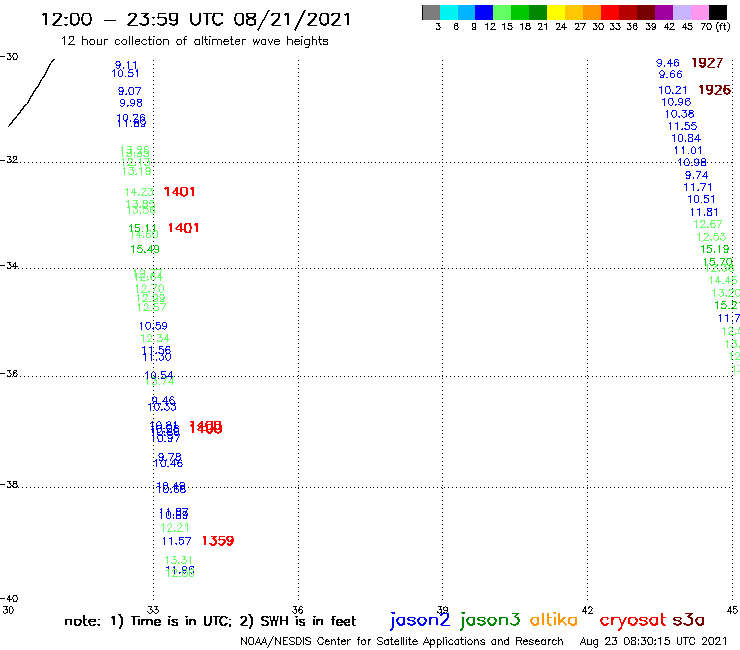Select the -38 latitude axis label
The image size is (740, 650).
tap(9, 484)
